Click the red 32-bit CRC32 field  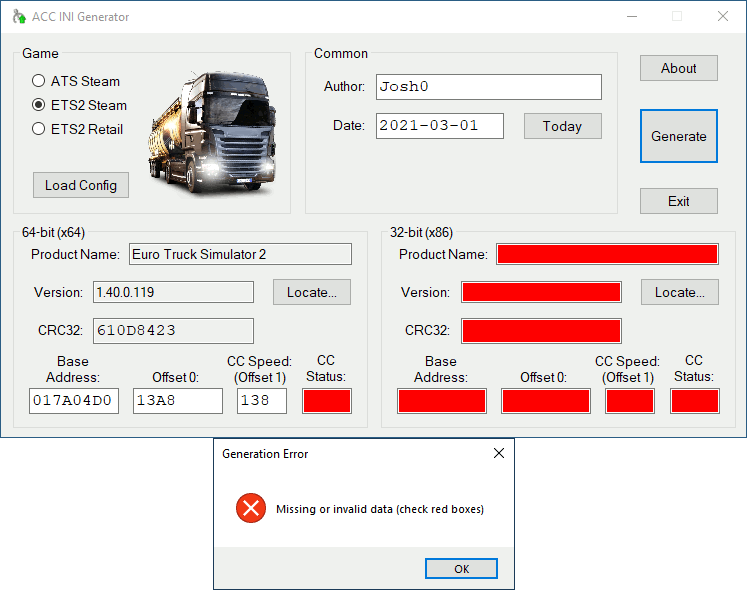(x=542, y=331)
